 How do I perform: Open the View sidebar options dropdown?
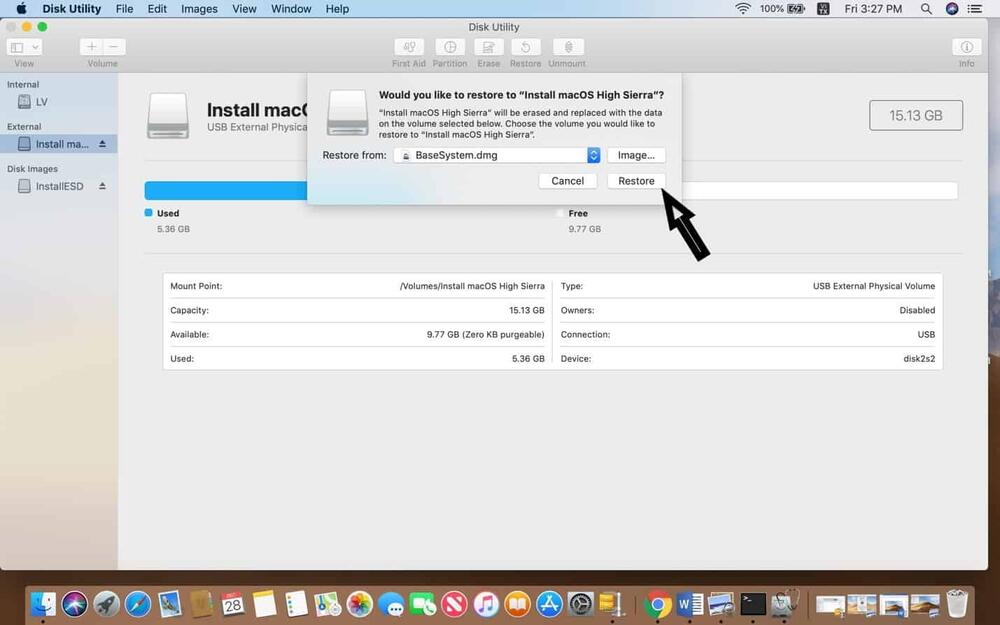pos(24,47)
